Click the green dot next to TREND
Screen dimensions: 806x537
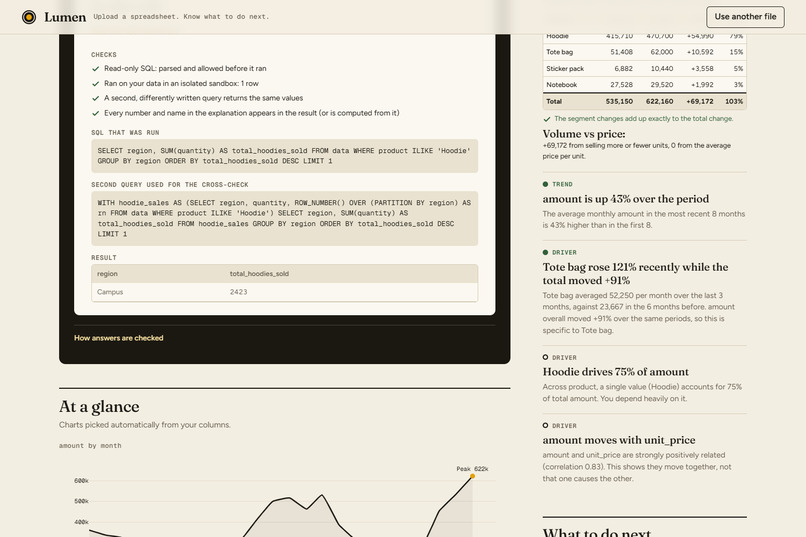click(x=545, y=184)
